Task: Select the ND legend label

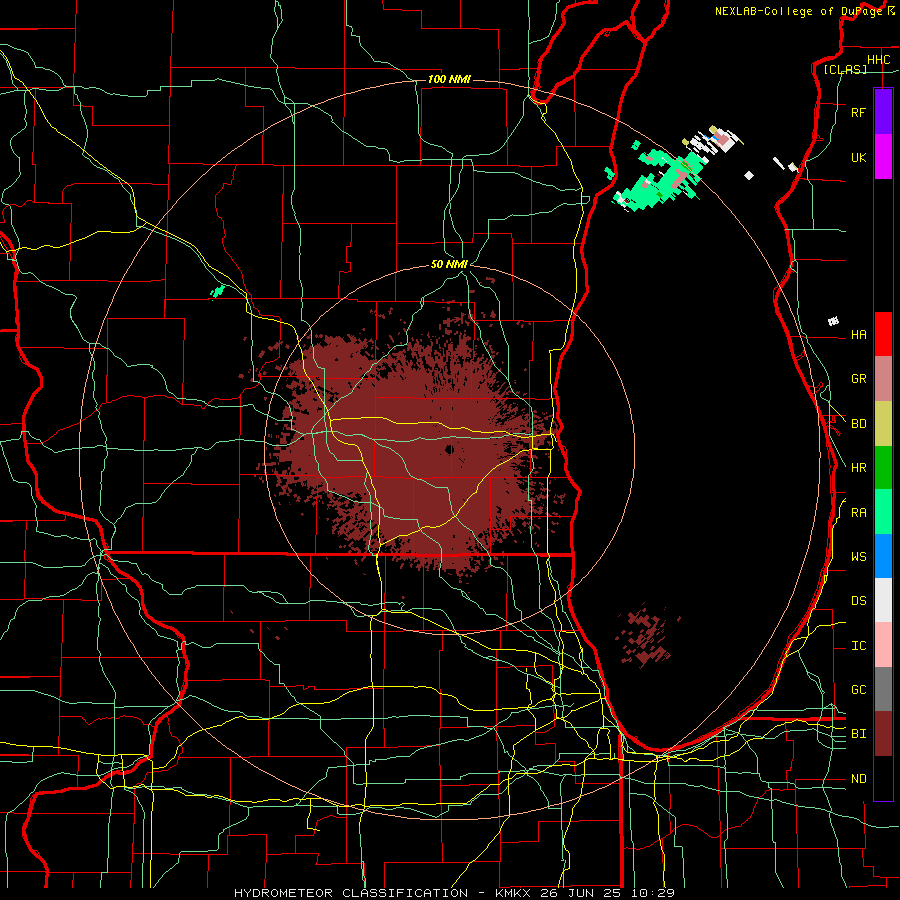Action: coord(858,779)
